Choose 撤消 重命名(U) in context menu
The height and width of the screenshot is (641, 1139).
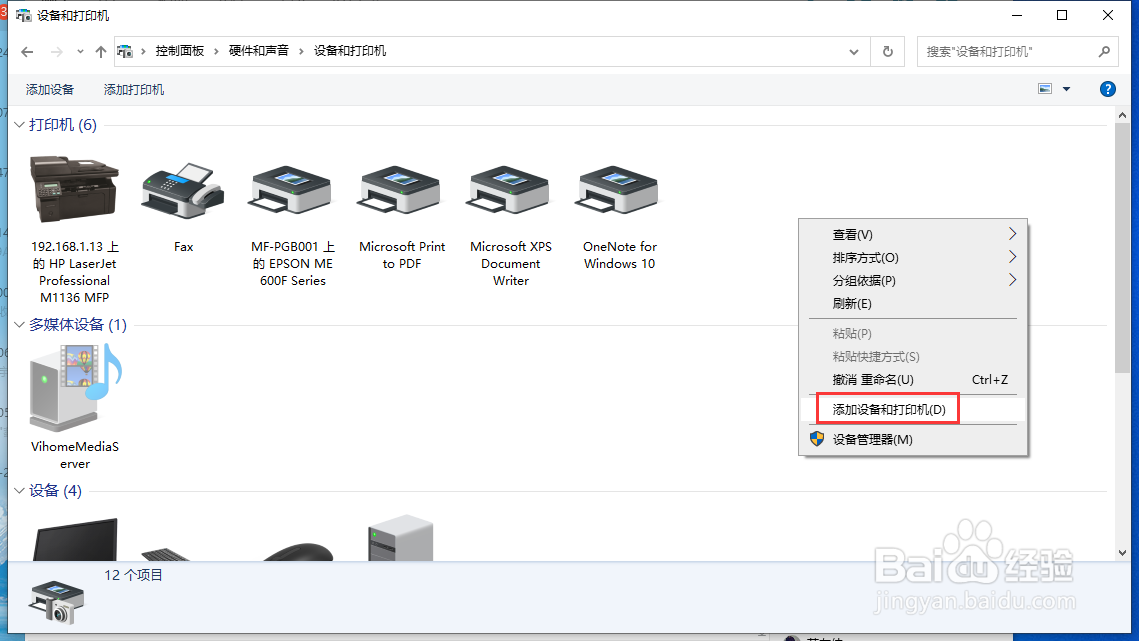912,379
